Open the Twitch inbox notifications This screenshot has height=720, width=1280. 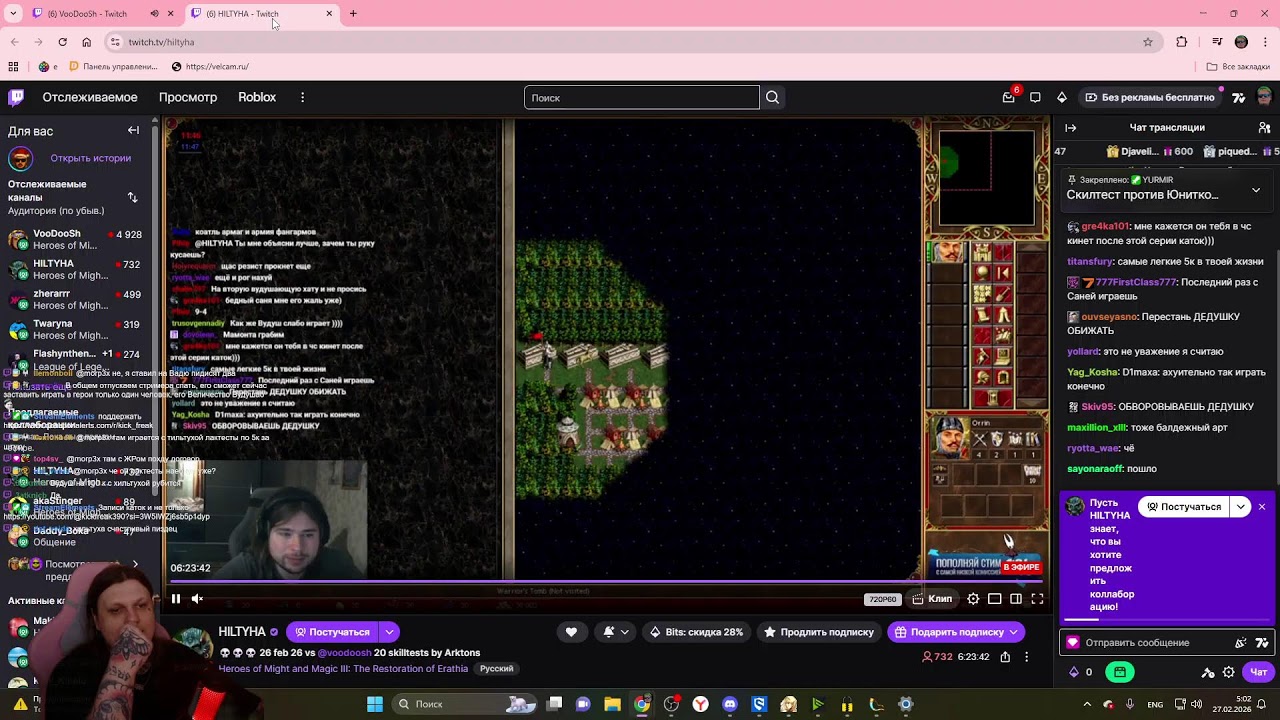click(1009, 97)
